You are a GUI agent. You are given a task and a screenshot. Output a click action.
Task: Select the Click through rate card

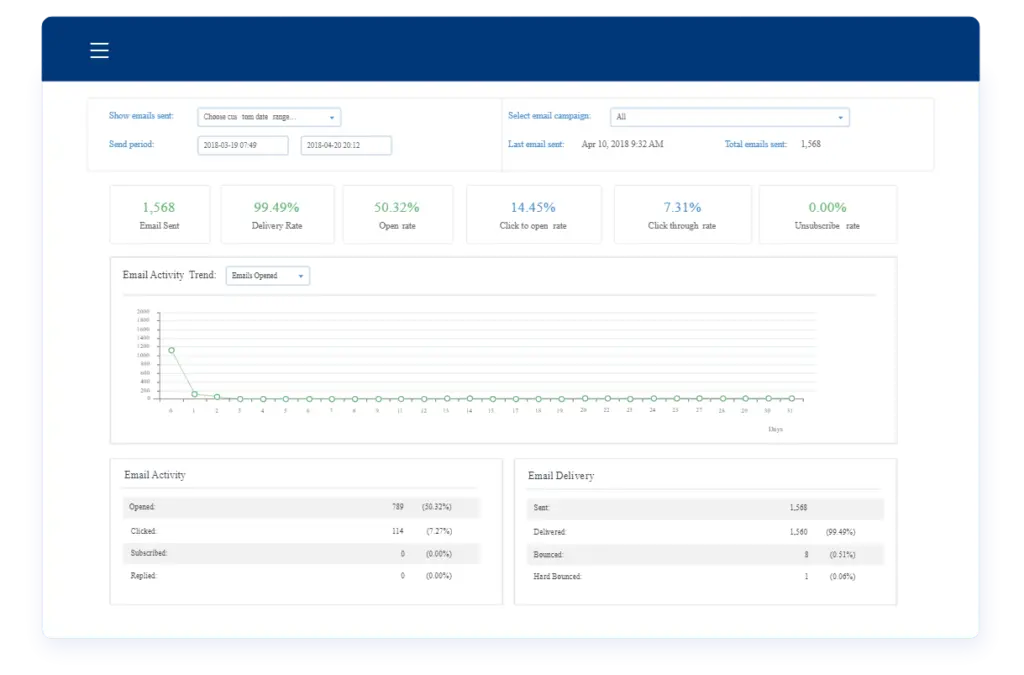(x=682, y=215)
